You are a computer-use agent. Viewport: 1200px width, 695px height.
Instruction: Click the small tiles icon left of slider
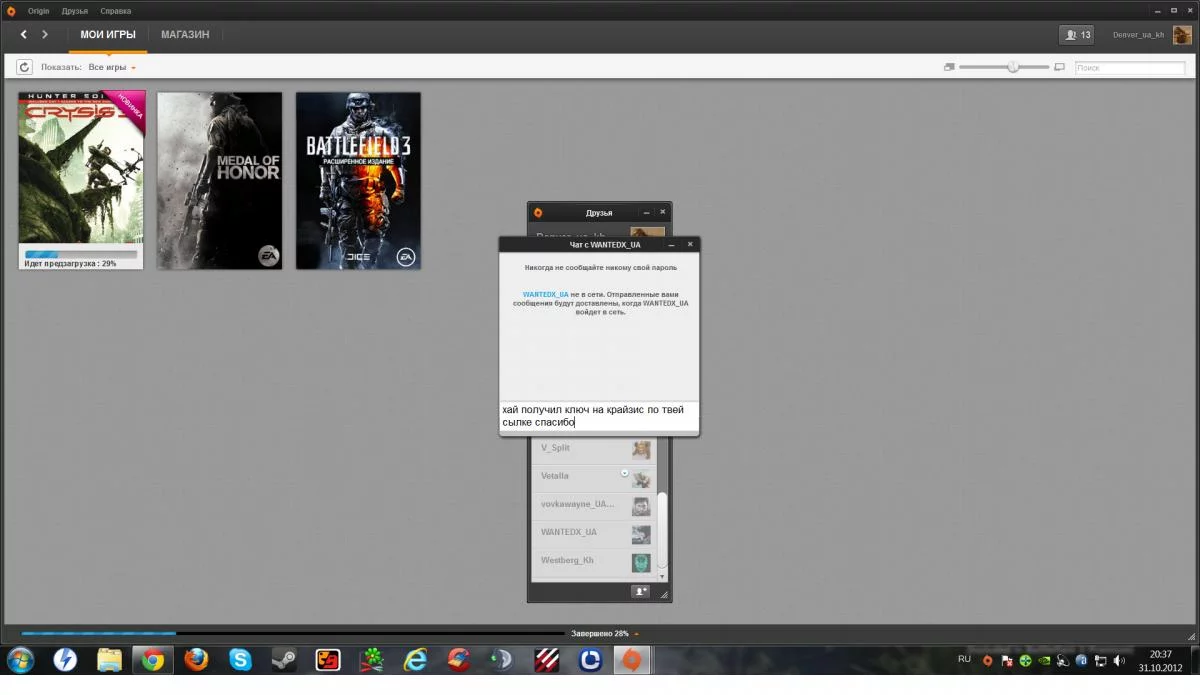coord(949,67)
